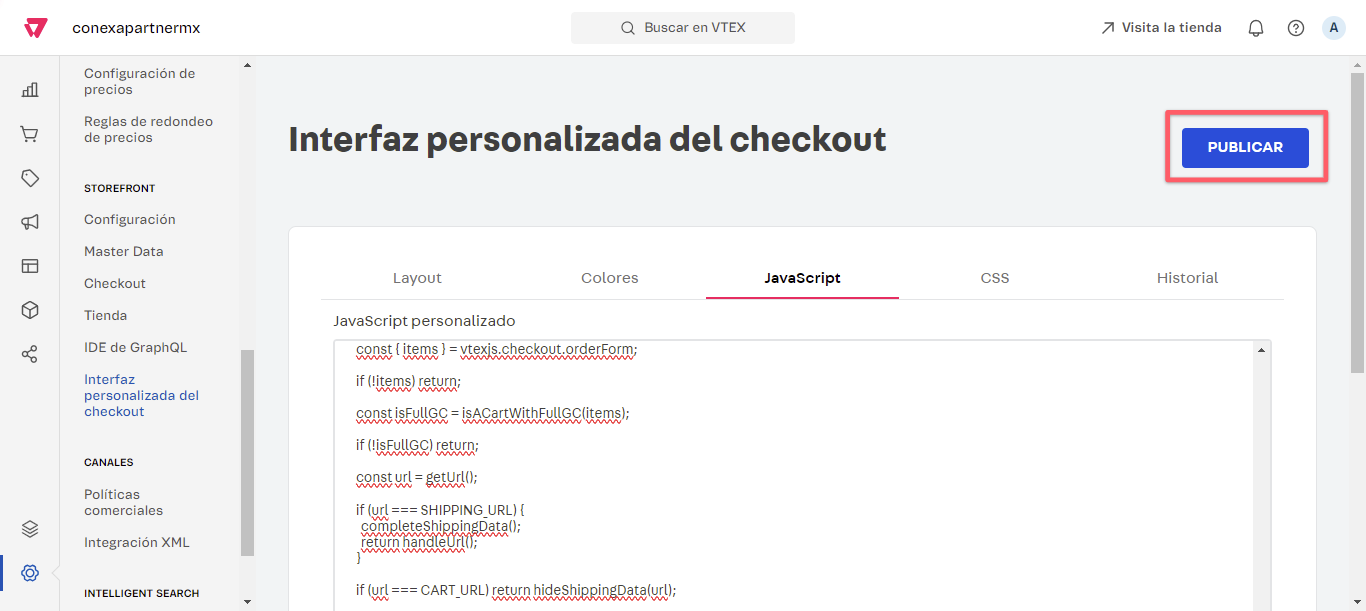Open the stacked layers apps icon
The image size is (1366, 611).
30,529
